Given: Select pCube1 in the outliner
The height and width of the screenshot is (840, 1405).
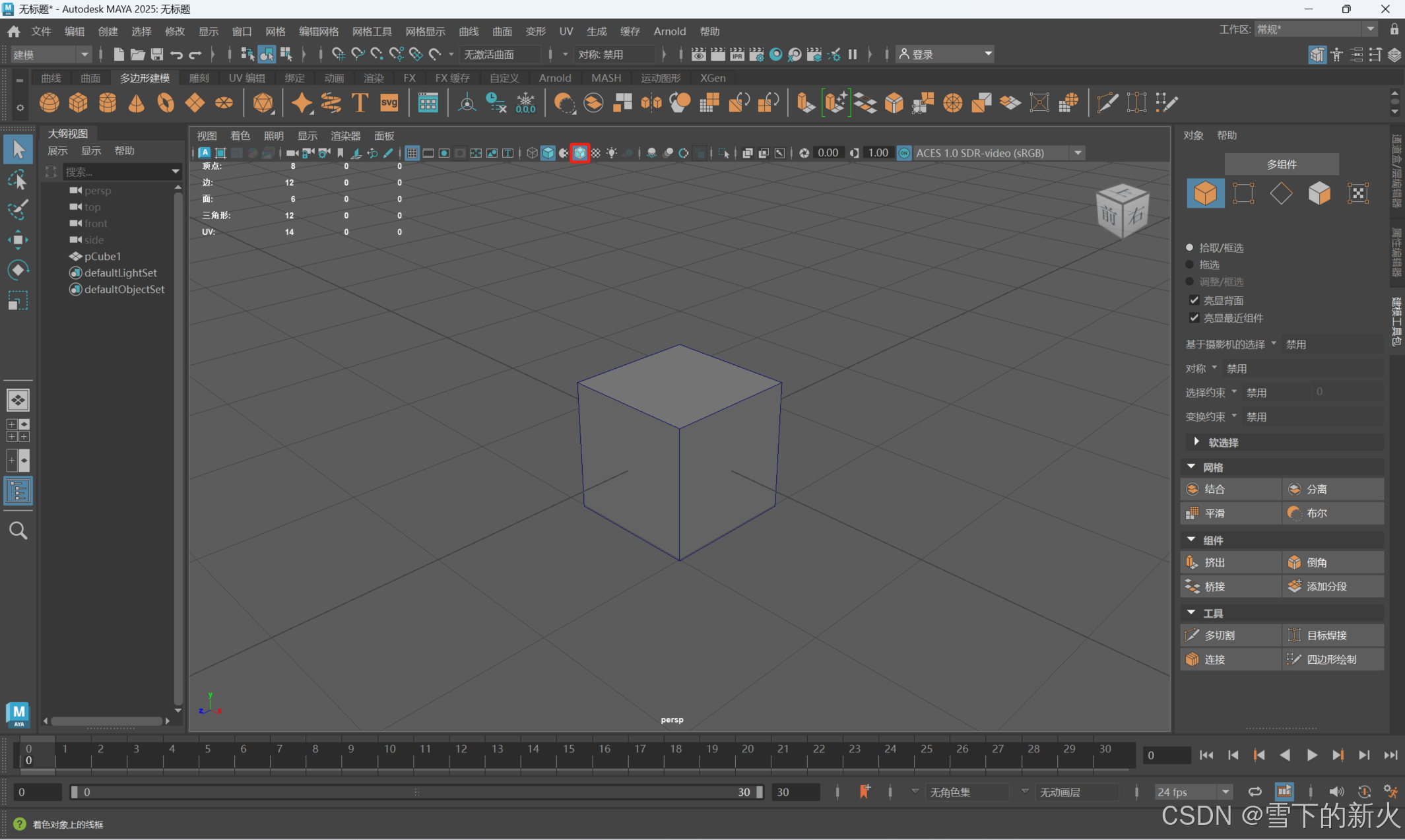Looking at the screenshot, I should (102, 256).
